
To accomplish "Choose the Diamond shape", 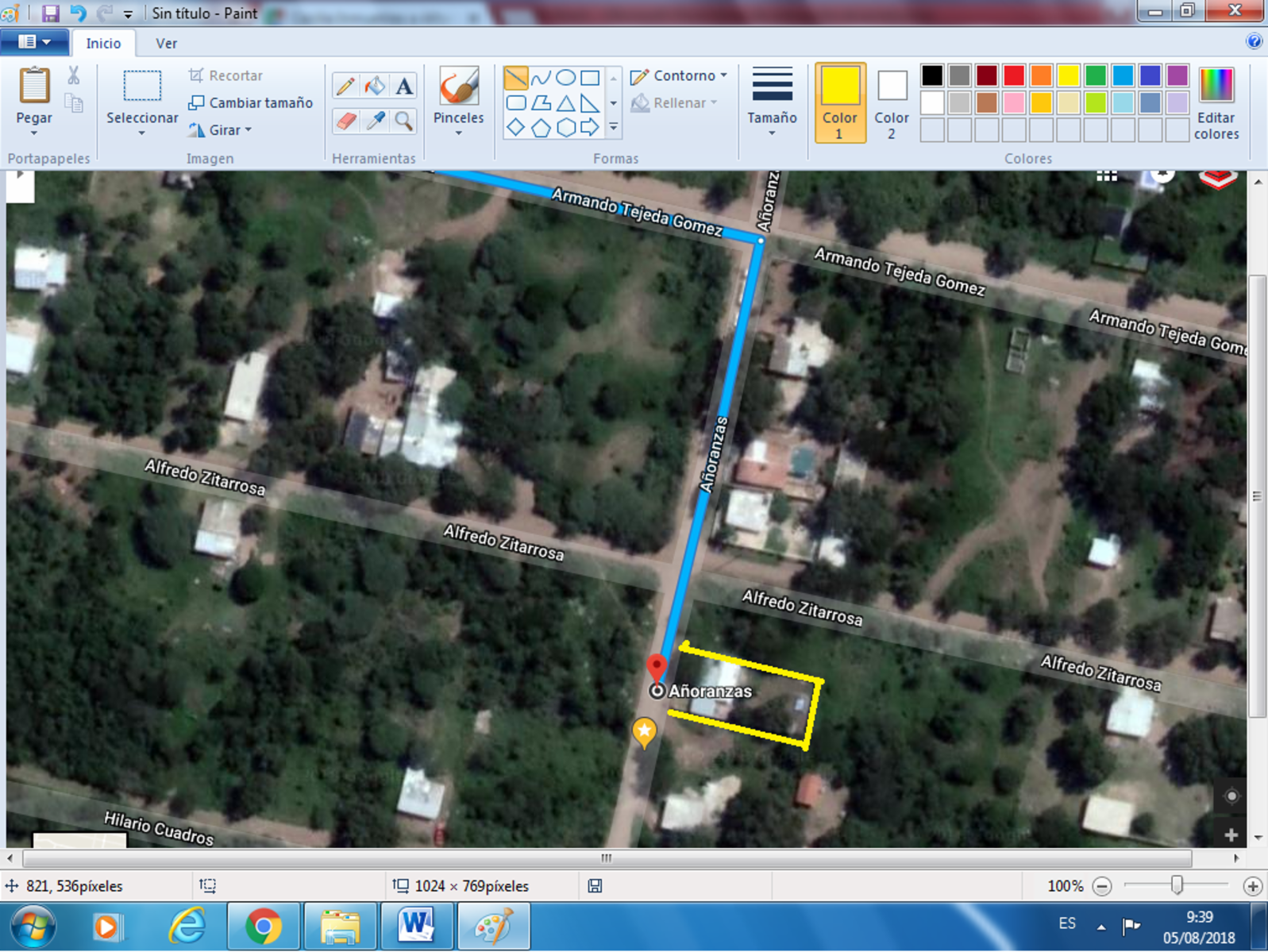I will [515, 128].
